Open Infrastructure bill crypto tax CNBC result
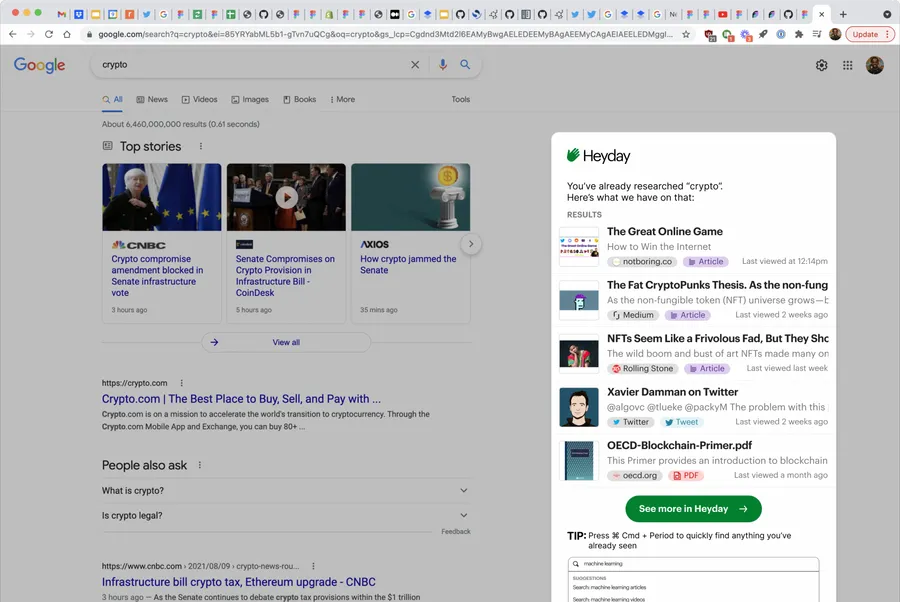This screenshot has height=602, width=900. click(x=239, y=582)
